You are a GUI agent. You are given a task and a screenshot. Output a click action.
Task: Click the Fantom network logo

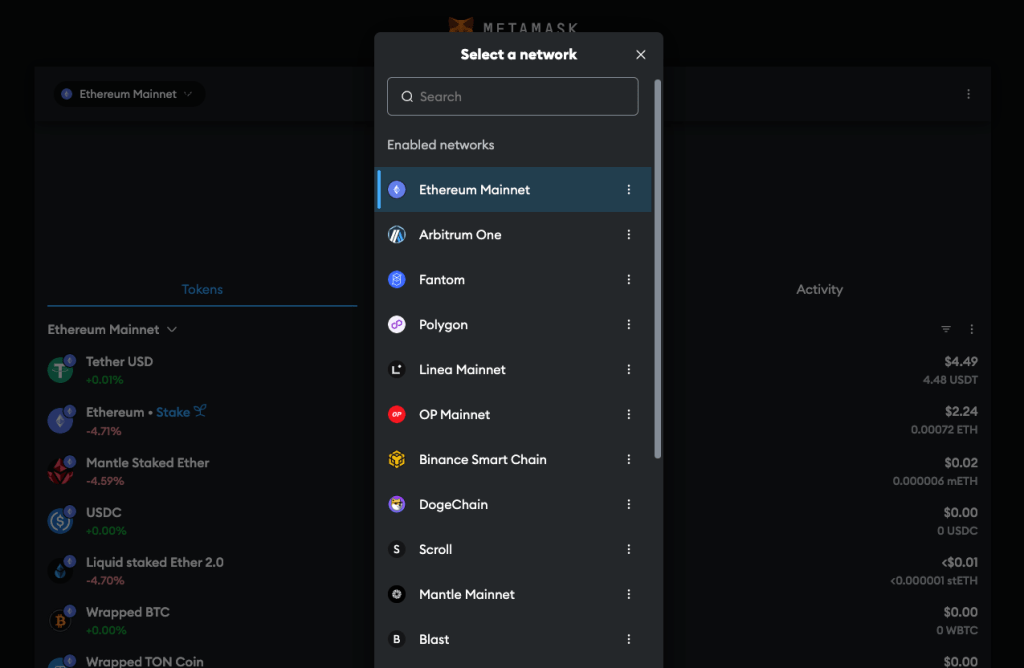click(397, 280)
